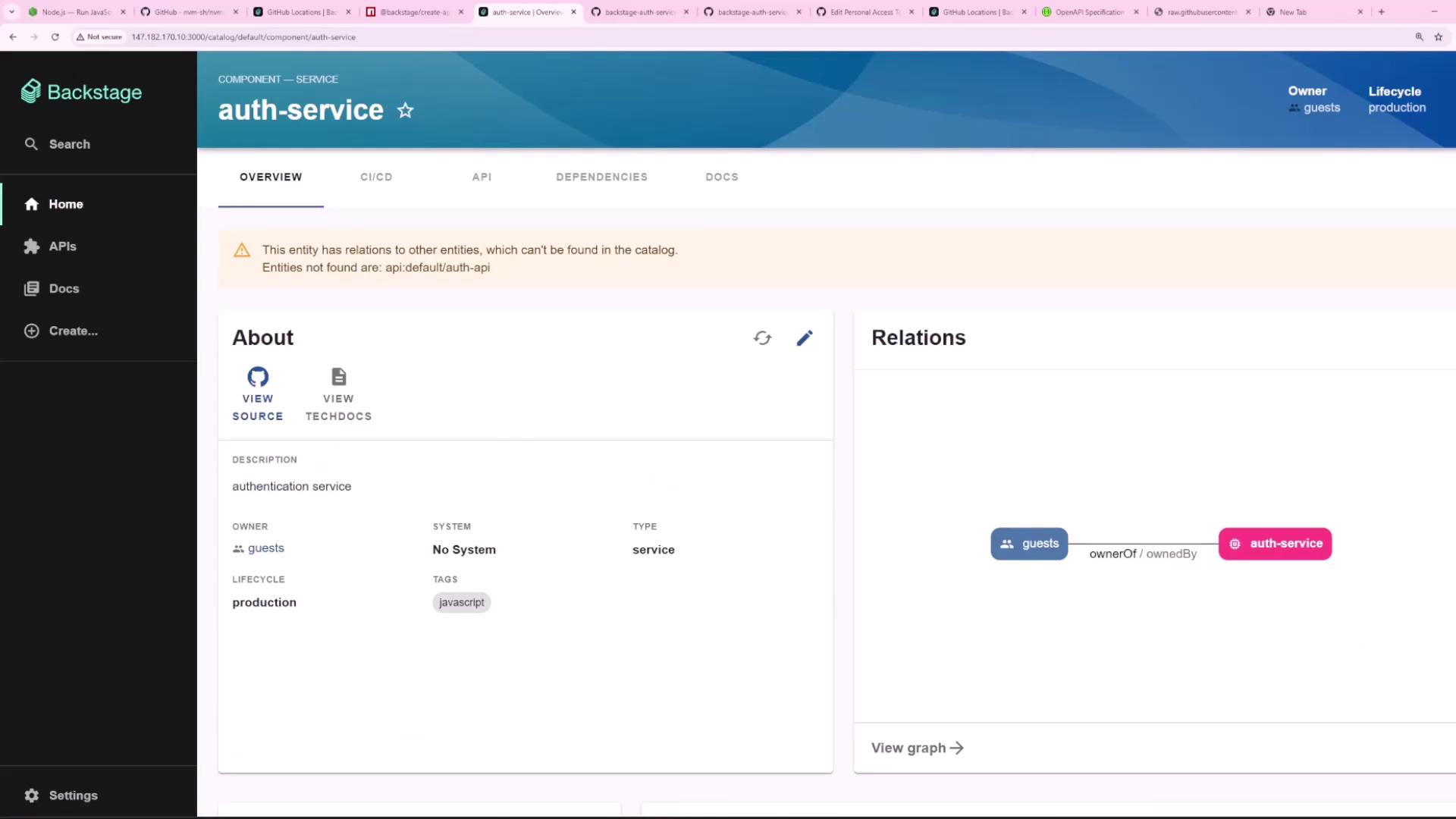Click the javascript tag chip

[x=462, y=603]
